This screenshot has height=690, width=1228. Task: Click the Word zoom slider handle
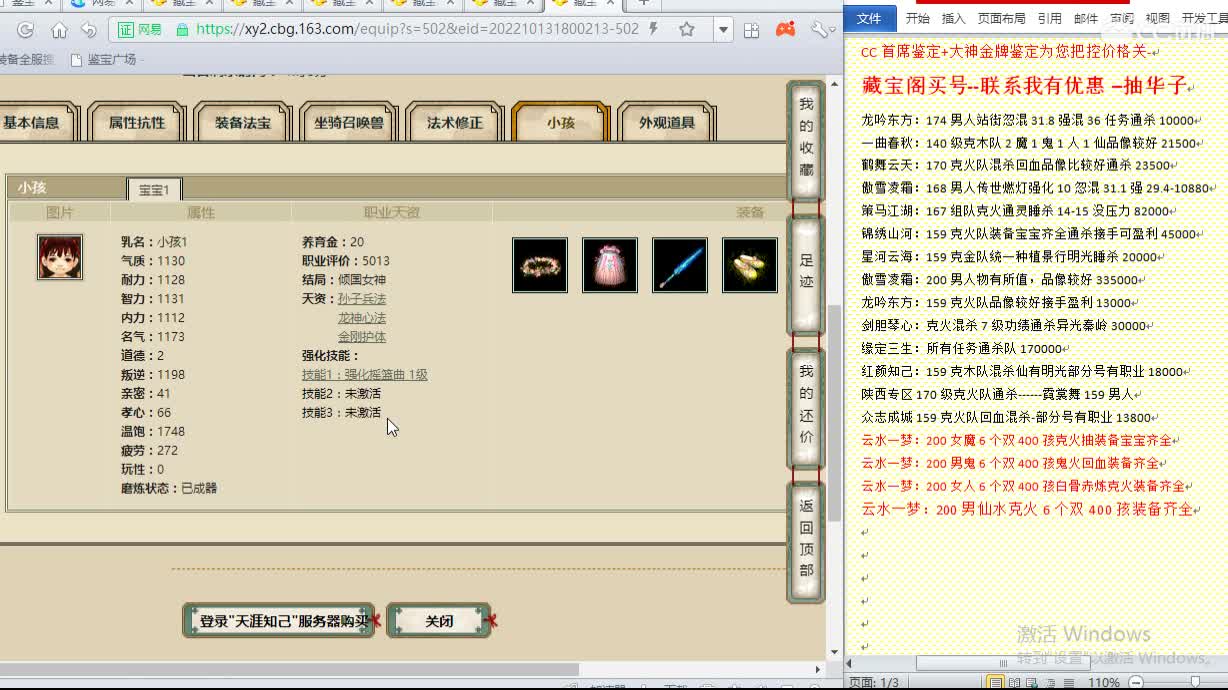[1195, 682]
